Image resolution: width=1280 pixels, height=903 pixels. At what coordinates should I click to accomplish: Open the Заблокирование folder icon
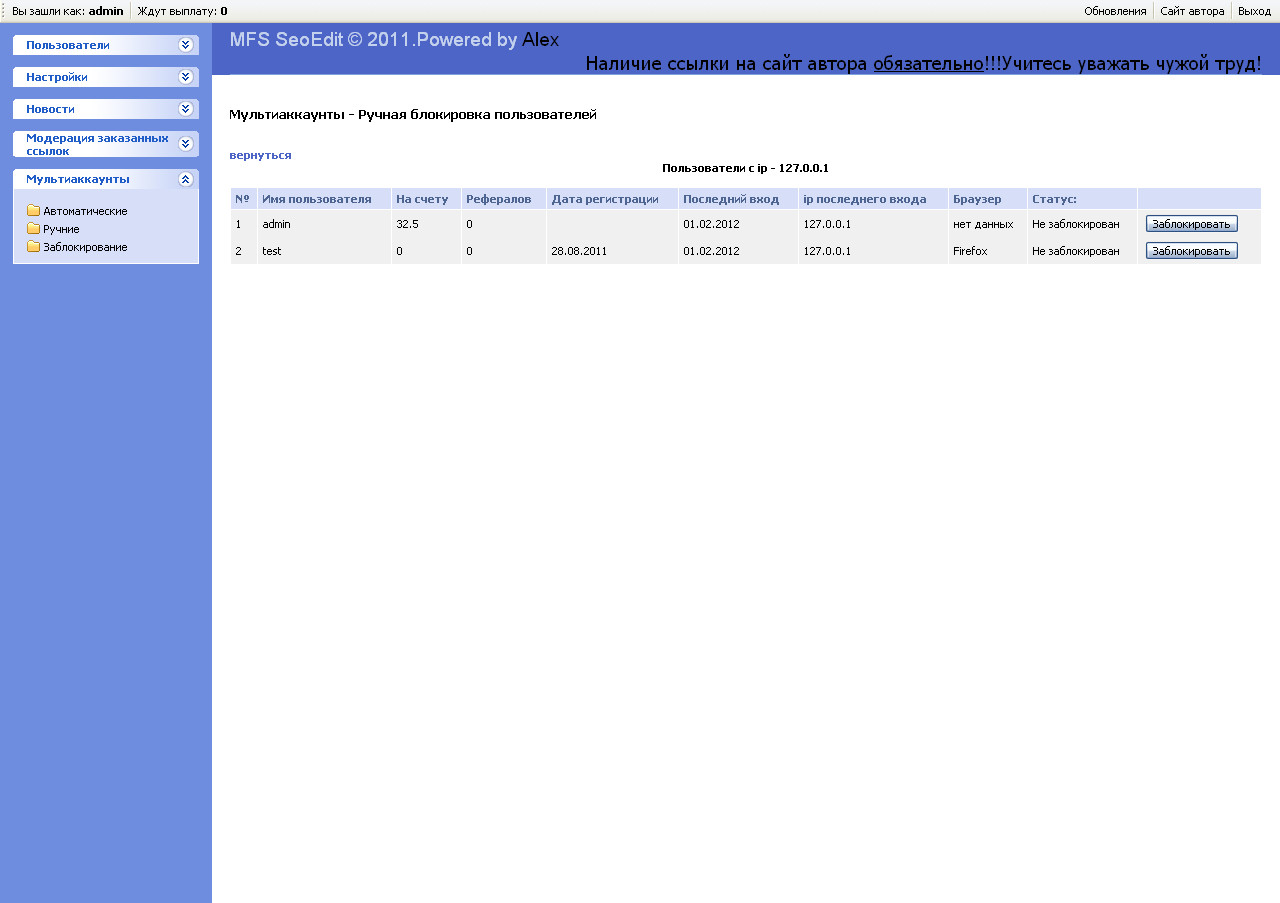coord(33,247)
